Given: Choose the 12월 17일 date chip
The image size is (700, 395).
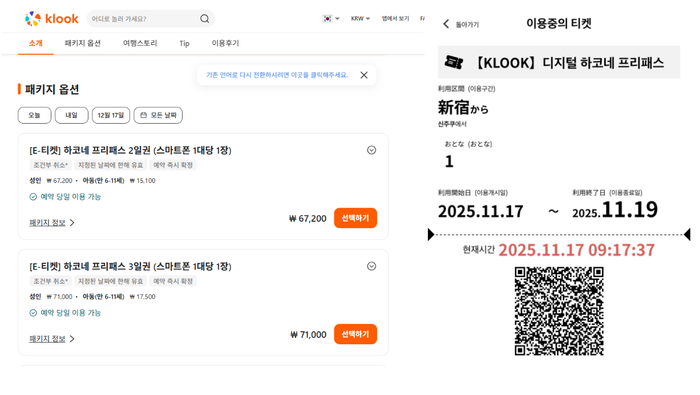Looking at the screenshot, I should pos(111,115).
